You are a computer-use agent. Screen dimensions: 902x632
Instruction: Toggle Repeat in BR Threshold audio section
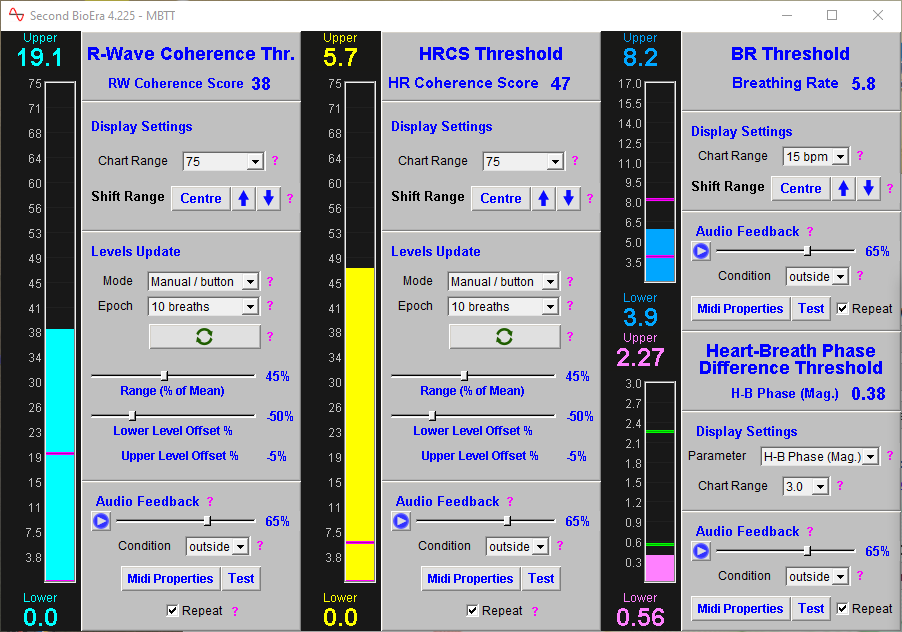[x=840, y=308]
